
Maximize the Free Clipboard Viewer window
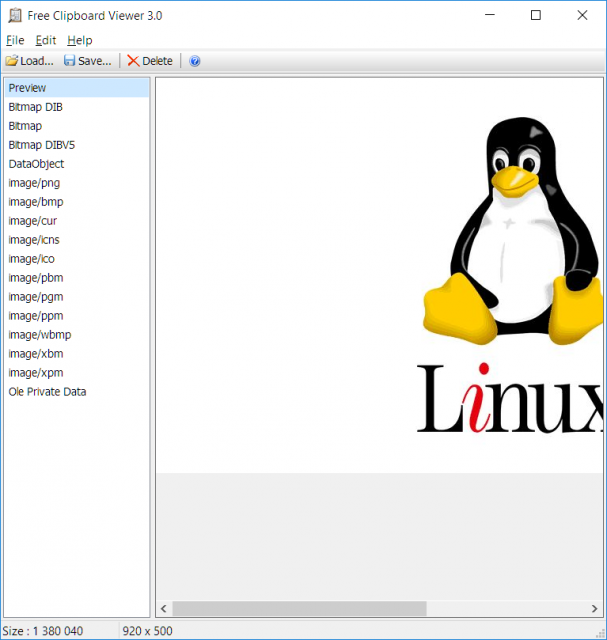536,16
